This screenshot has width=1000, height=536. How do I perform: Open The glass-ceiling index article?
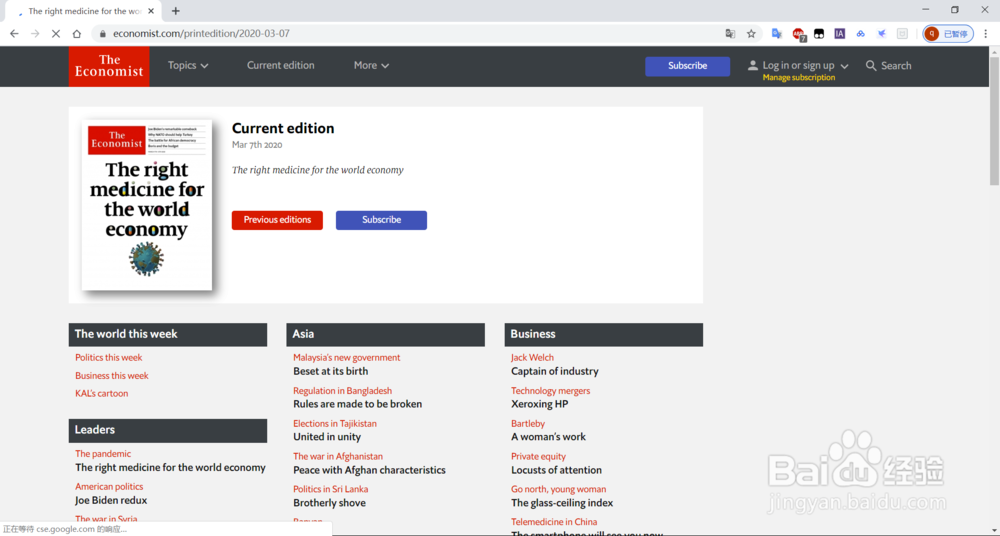[x=562, y=503]
